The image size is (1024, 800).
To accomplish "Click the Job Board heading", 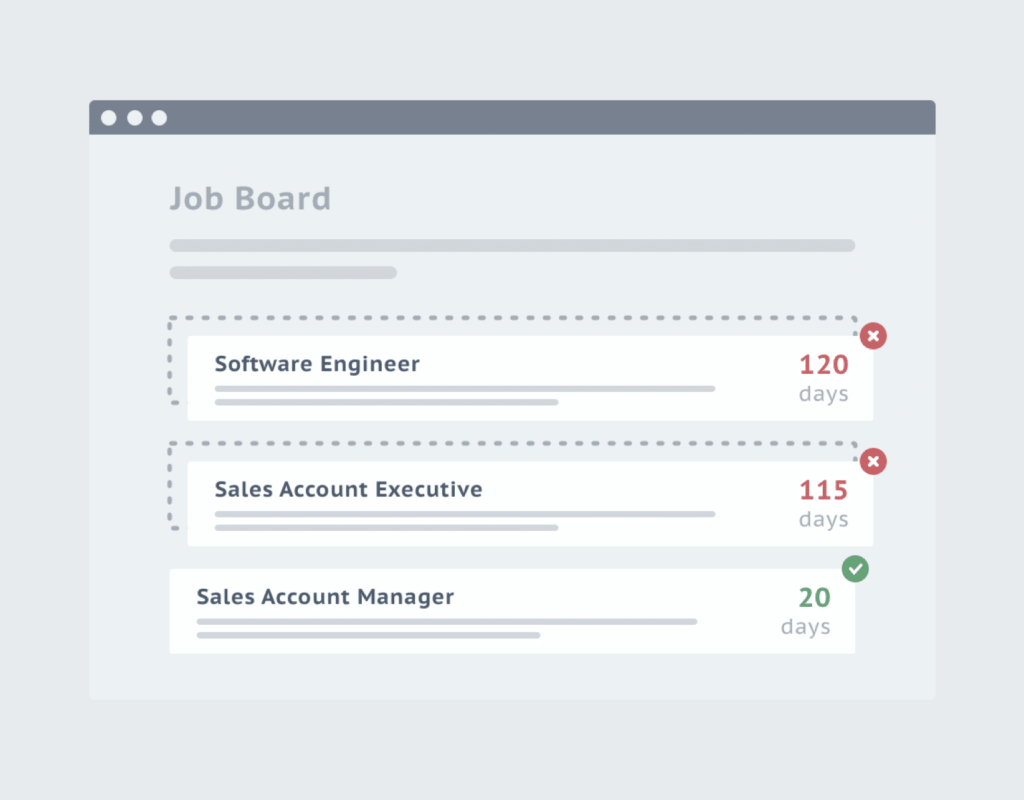I will click(x=250, y=198).
